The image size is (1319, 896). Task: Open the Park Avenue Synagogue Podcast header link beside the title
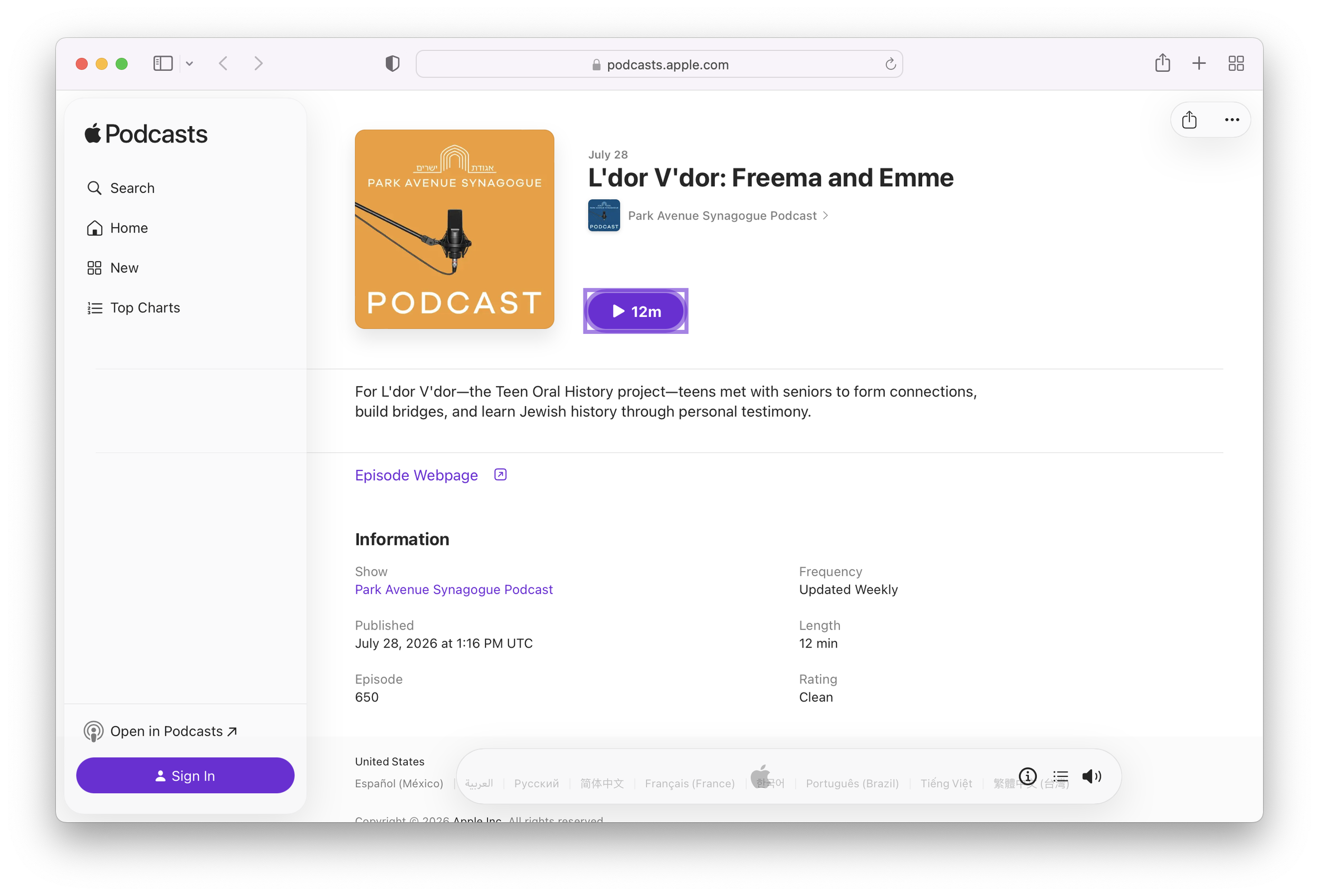coord(728,216)
